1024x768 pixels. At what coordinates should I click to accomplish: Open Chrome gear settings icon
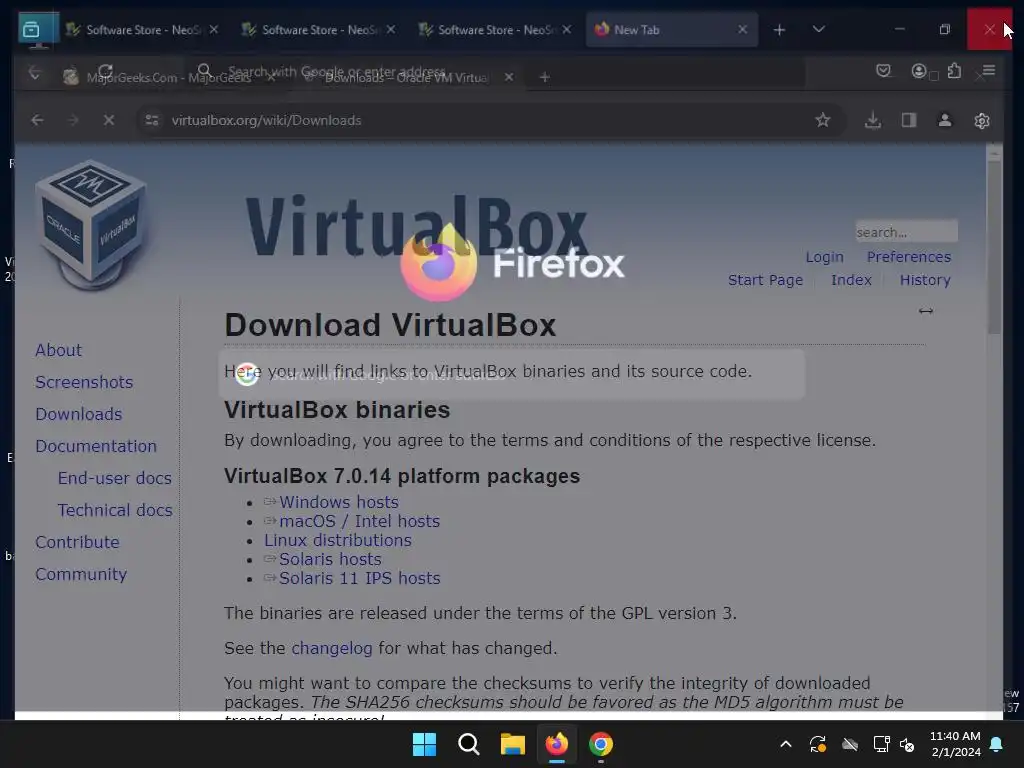[x=982, y=120]
